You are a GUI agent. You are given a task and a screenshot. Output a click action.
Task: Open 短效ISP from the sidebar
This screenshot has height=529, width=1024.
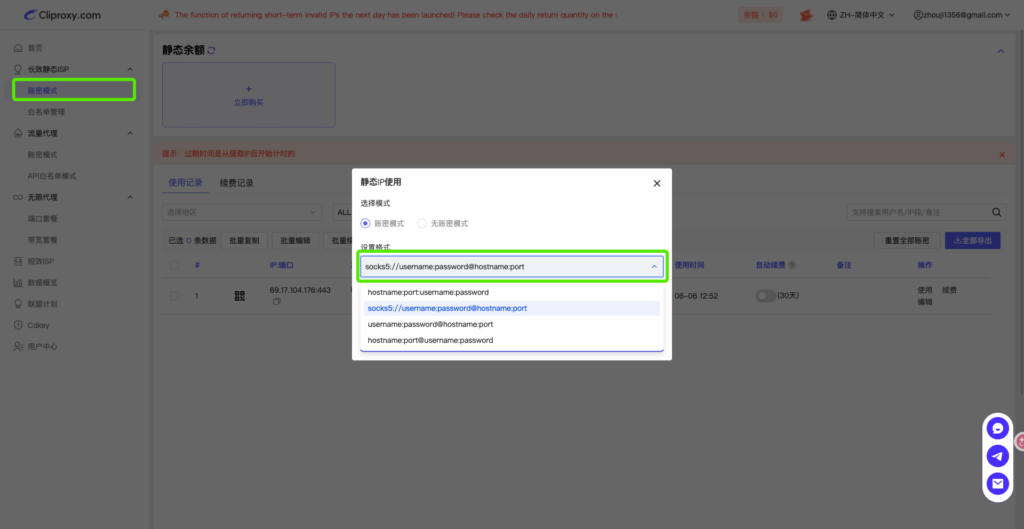pos(34,261)
